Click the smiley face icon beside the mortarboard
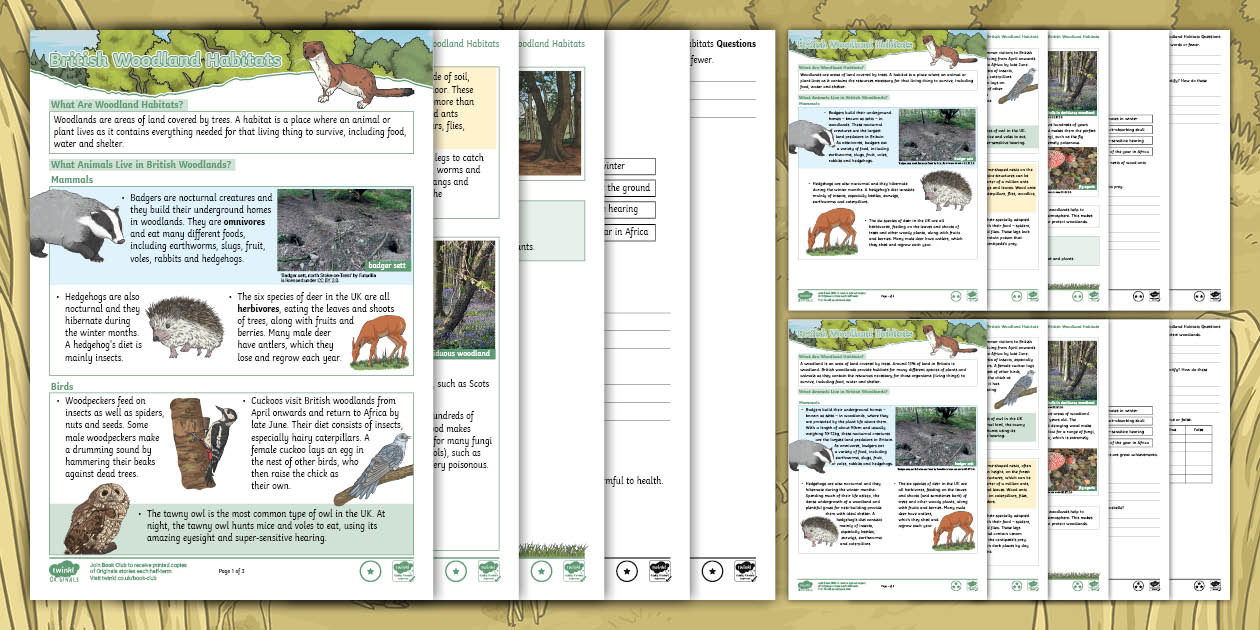1260x630 pixels. 1138,295
